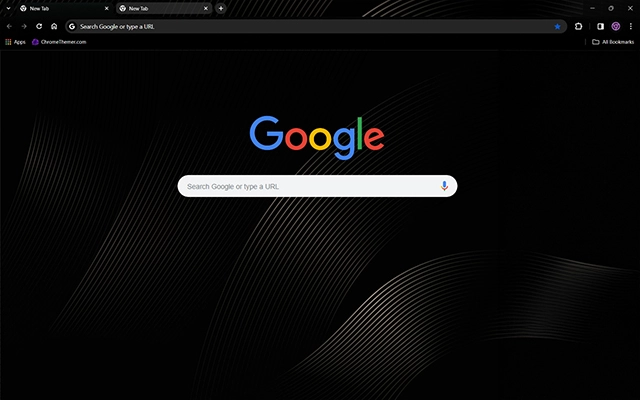This screenshot has height=400, width=640.
Task: Close the second New Tab
Action: [x=206, y=8]
